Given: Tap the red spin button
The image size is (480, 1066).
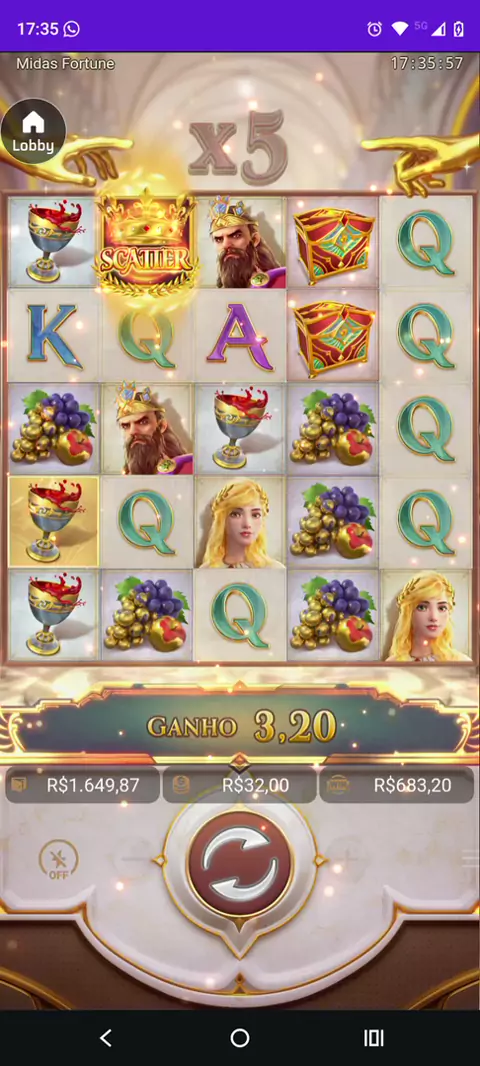Looking at the screenshot, I should coord(240,865).
